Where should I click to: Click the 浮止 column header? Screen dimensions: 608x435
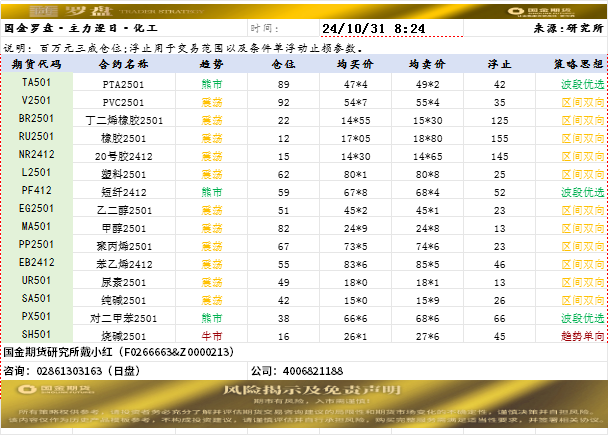coord(499,64)
